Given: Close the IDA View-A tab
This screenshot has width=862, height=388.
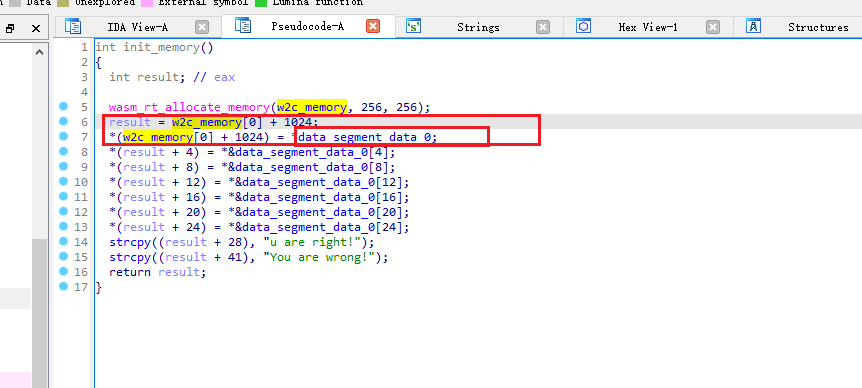Looking at the screenshot, I should pos(202,27).
